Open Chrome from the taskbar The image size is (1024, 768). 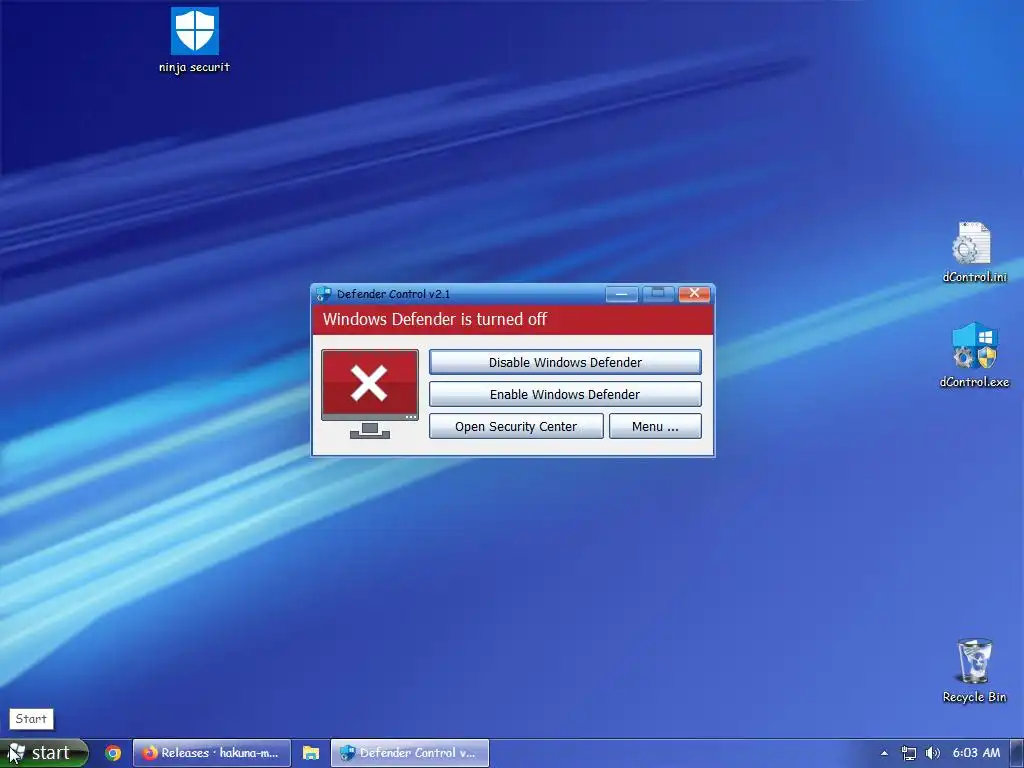(x=113, y=753)
